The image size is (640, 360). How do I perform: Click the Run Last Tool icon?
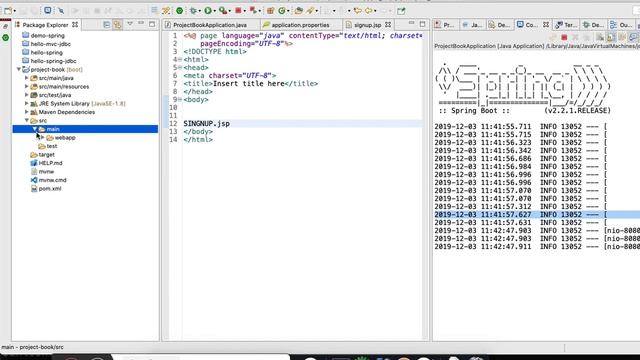(222, 11)
